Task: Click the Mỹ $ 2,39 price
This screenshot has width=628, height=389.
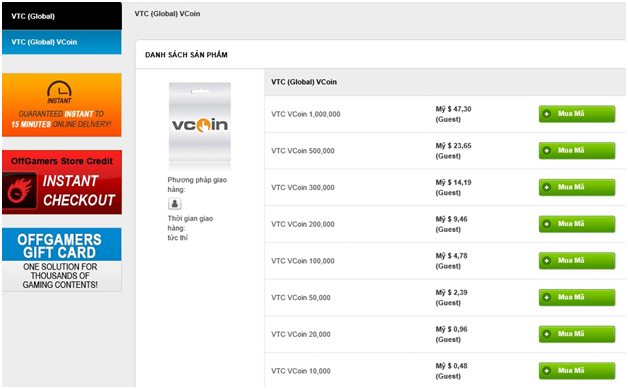Action: coord(451,292)
